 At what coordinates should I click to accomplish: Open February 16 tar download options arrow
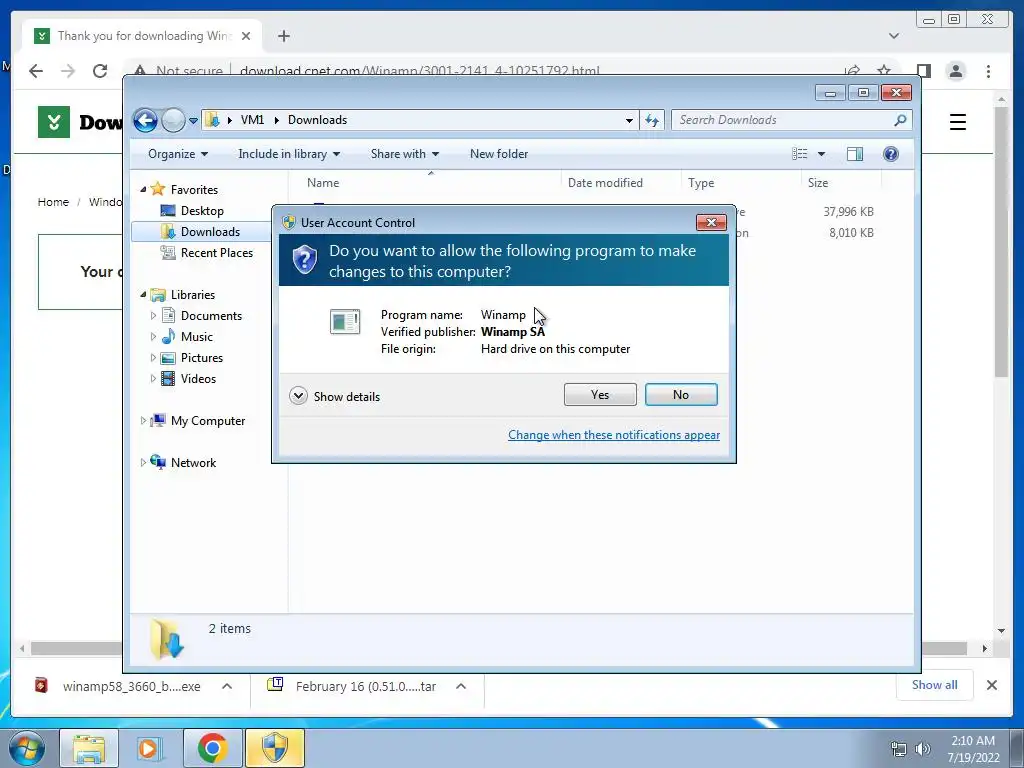coord(461,686)
